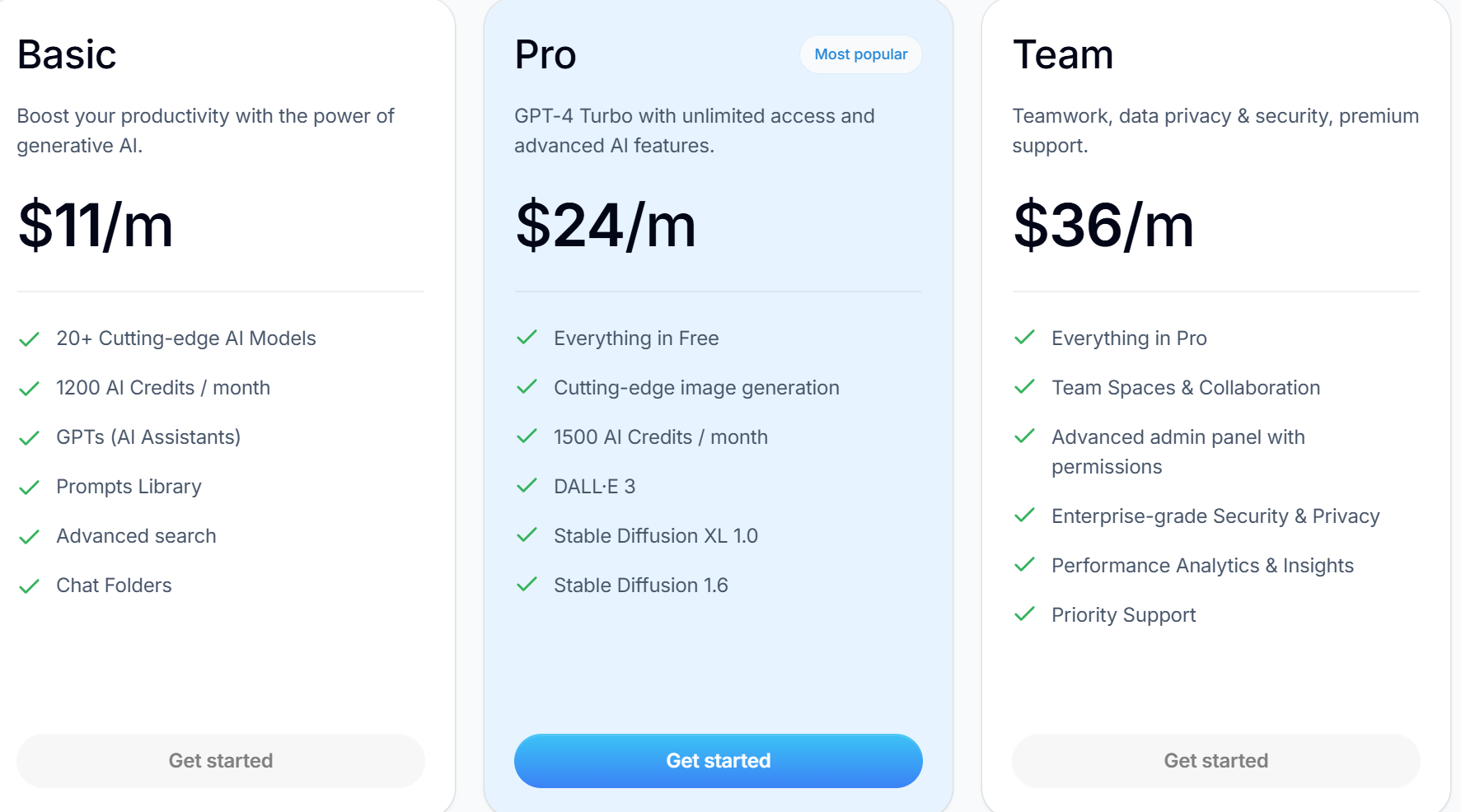Image resolution: width=1461 pixels, height=812 pixels.
Task: Click the Most popular badge
Action: tap(860, 54)
